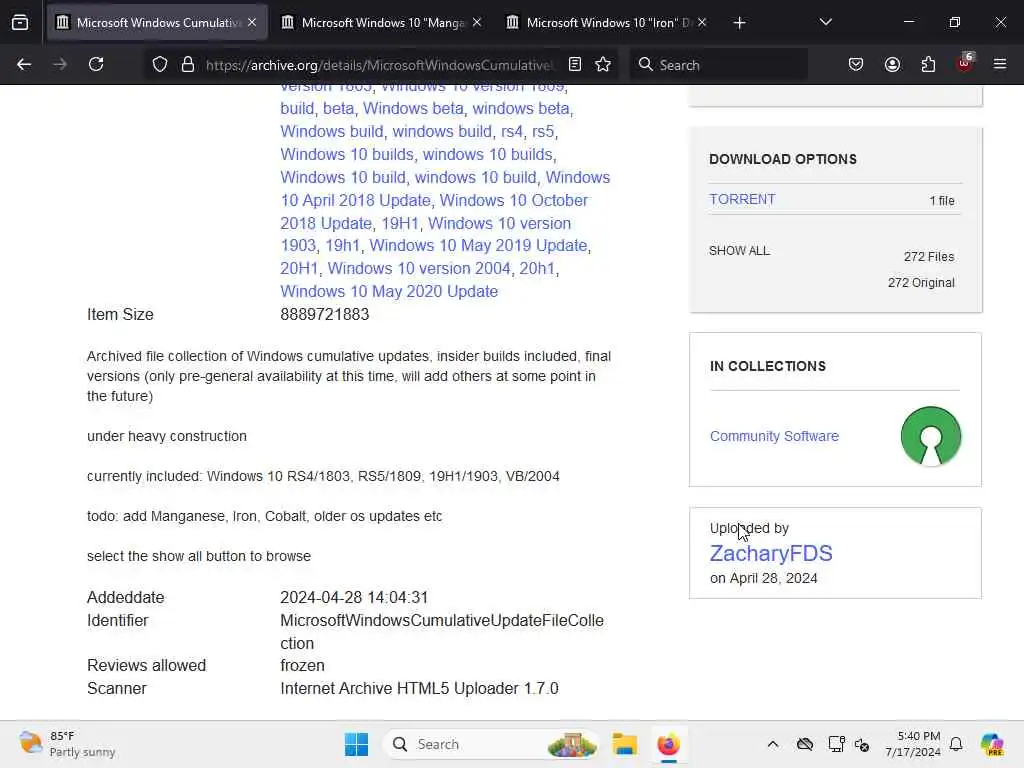Toggle reader view icon

tap(575, 64)
